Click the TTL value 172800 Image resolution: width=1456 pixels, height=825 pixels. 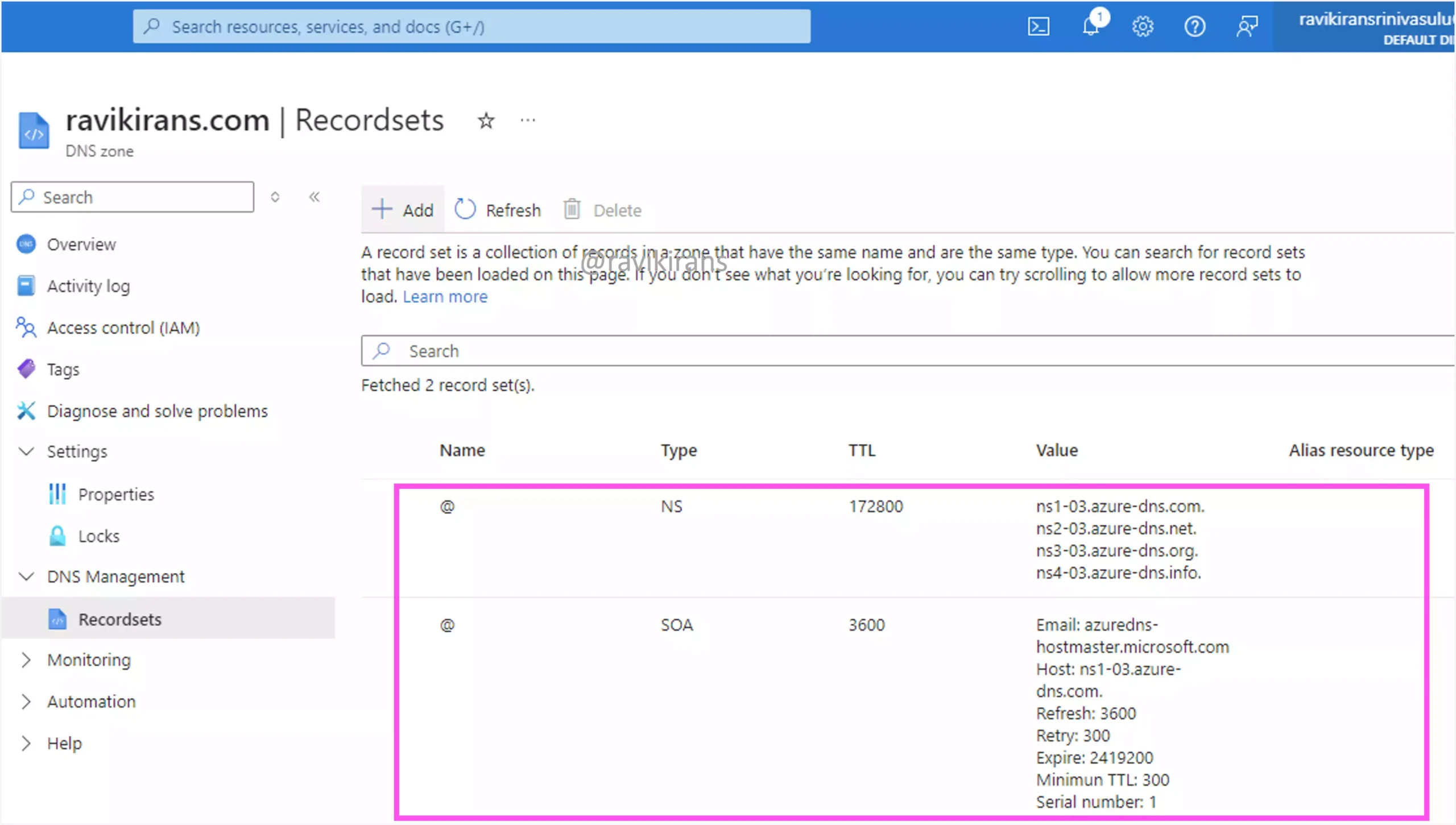click(876, 507)
